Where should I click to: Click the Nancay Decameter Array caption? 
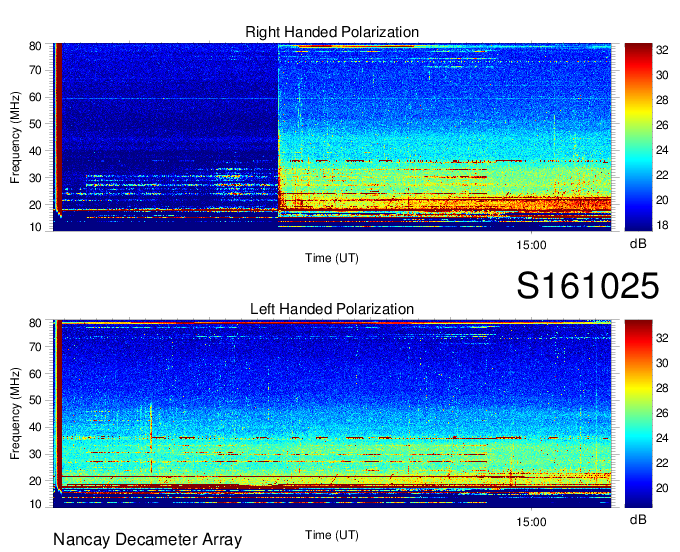[147, 540]
